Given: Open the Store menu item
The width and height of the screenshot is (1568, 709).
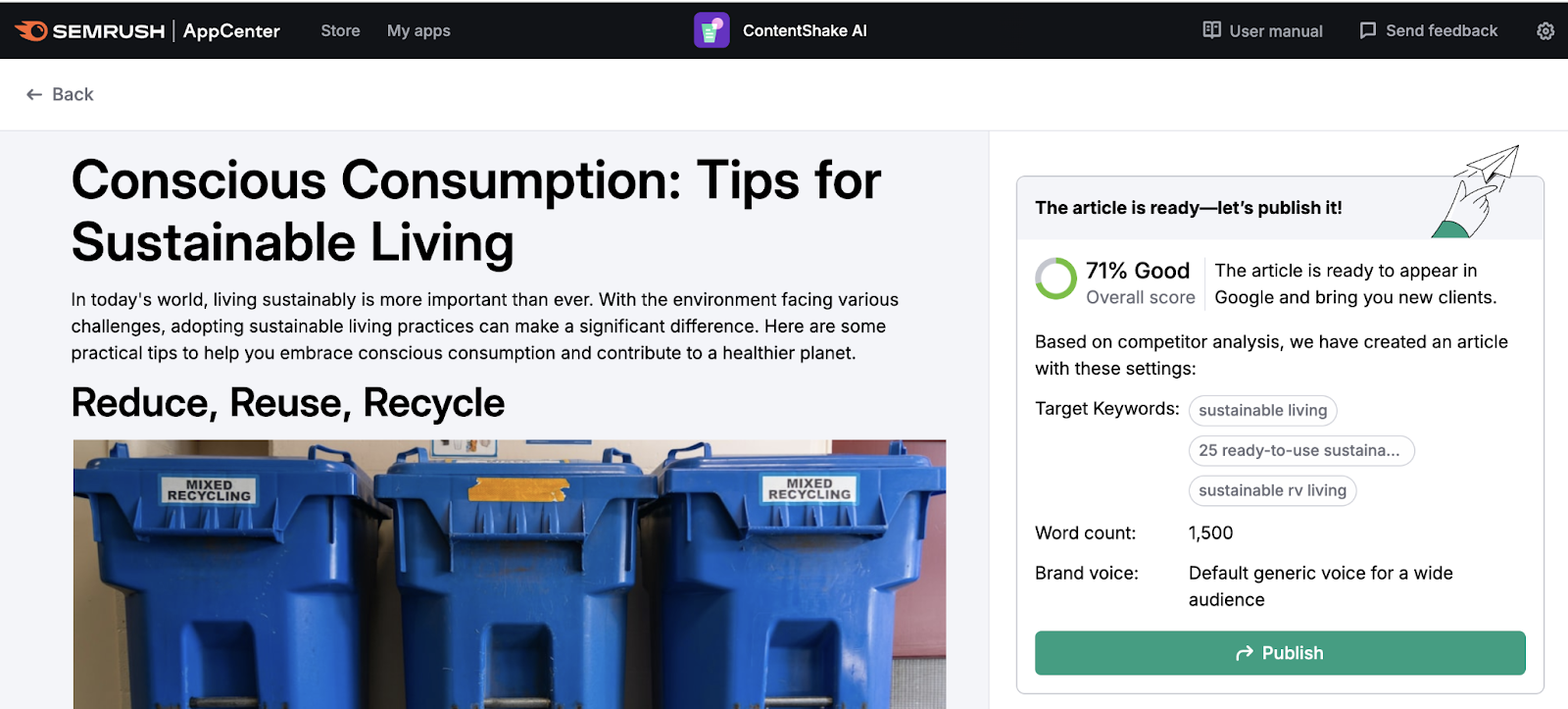Looking at the screenshot, I should [x=340, y=30].
